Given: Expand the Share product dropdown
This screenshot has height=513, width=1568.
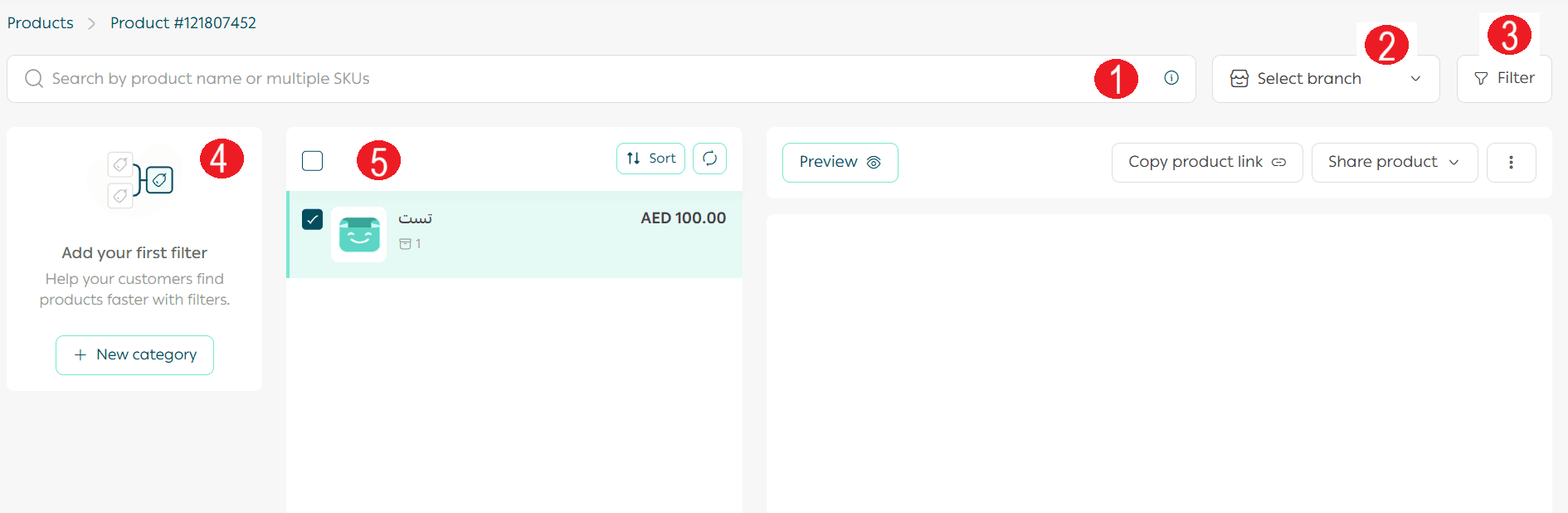Looking at the screenshot, I should pyautogui.click(x=1394, y=163).
